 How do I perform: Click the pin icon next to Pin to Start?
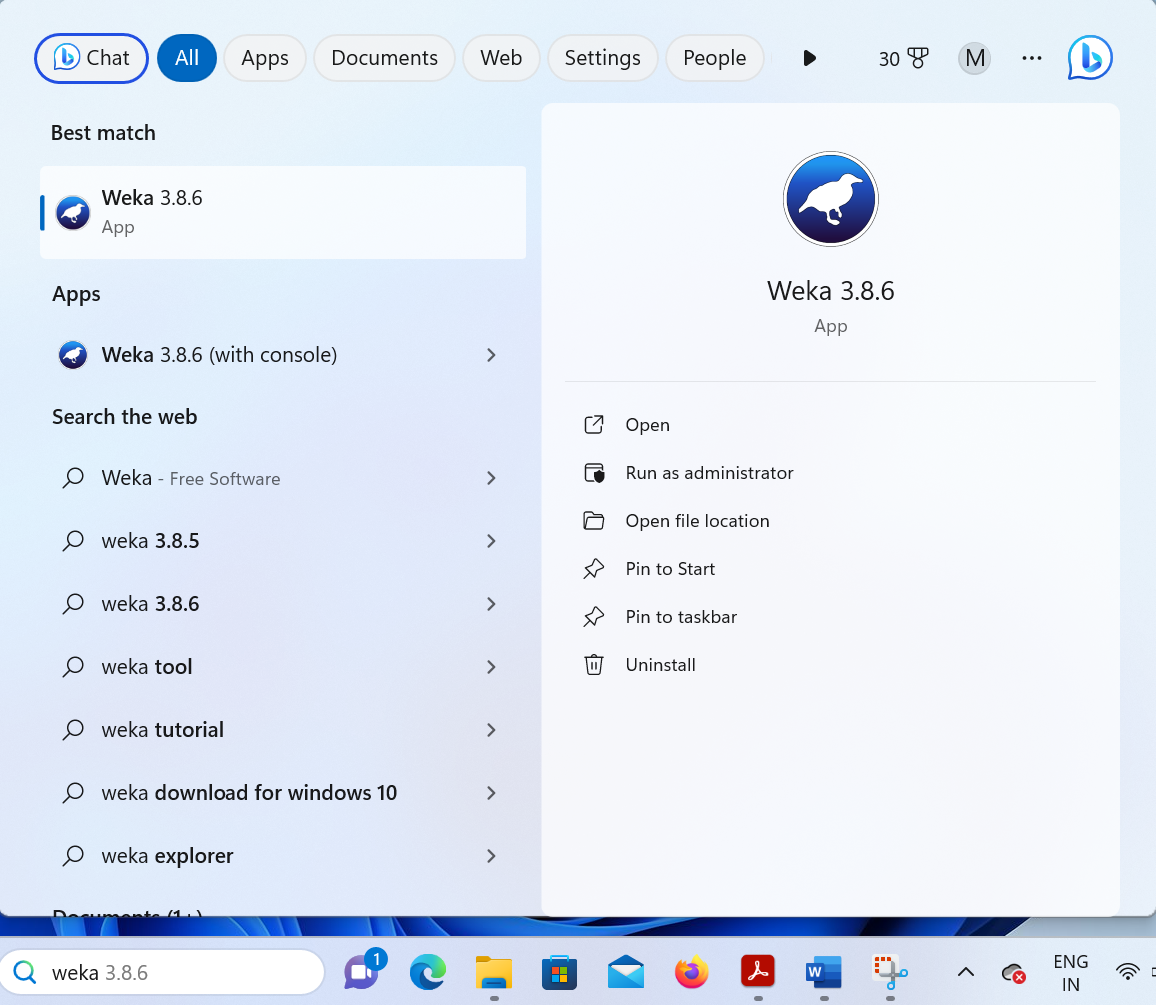click(594, 568)
